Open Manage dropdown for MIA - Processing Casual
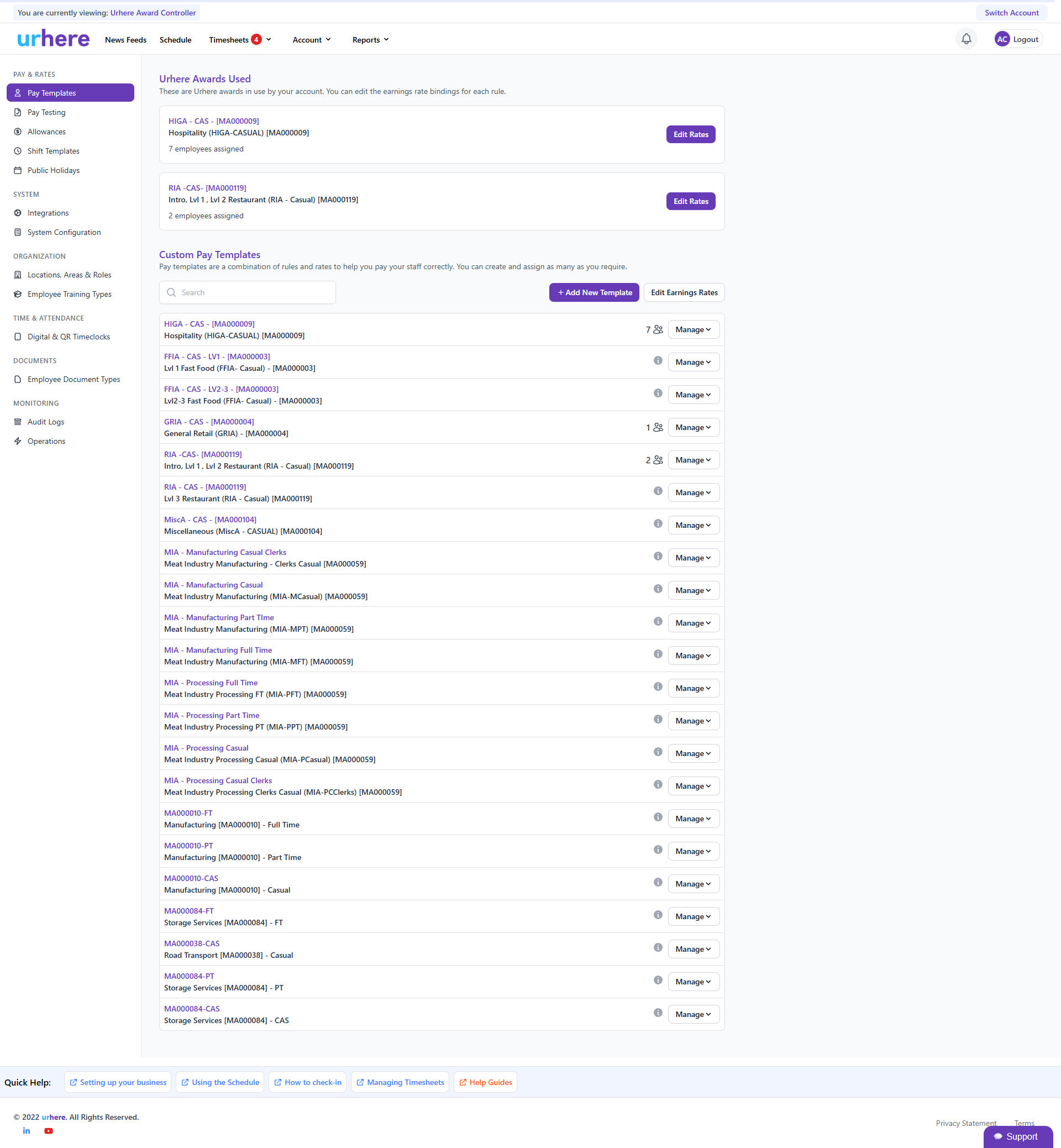The width and height of the screenshot is (1061, 1148). tap(694, 753)
